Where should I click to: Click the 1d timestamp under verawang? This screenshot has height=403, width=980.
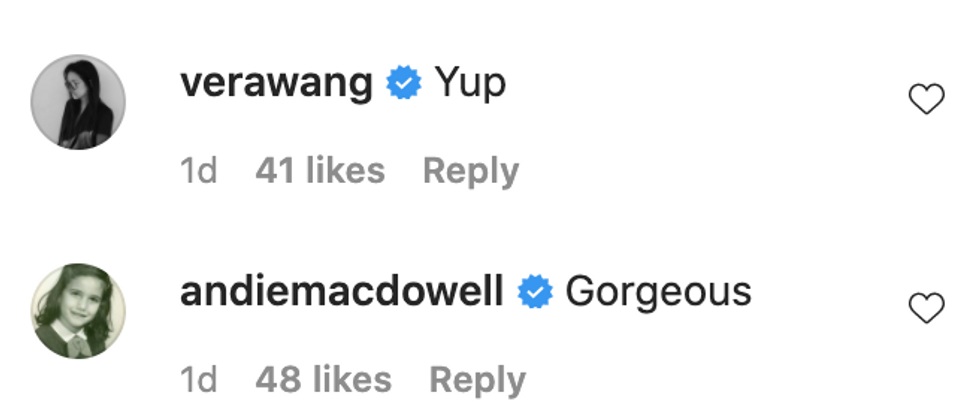pyautogui.click(x=199, y=171)
